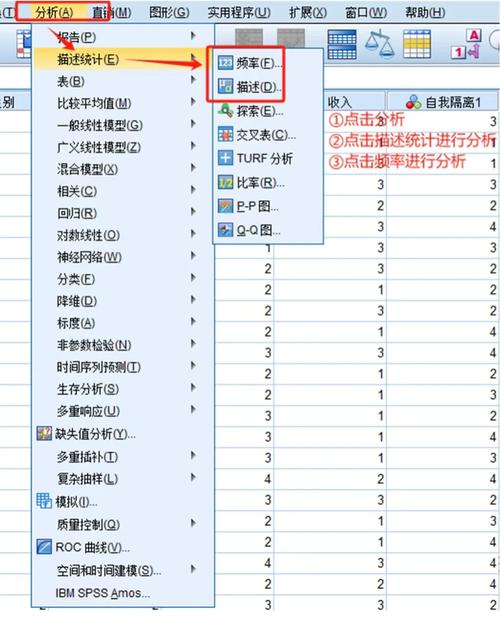Click the 自我隔离1 column header
500x618 pixels.
[442, 102]
